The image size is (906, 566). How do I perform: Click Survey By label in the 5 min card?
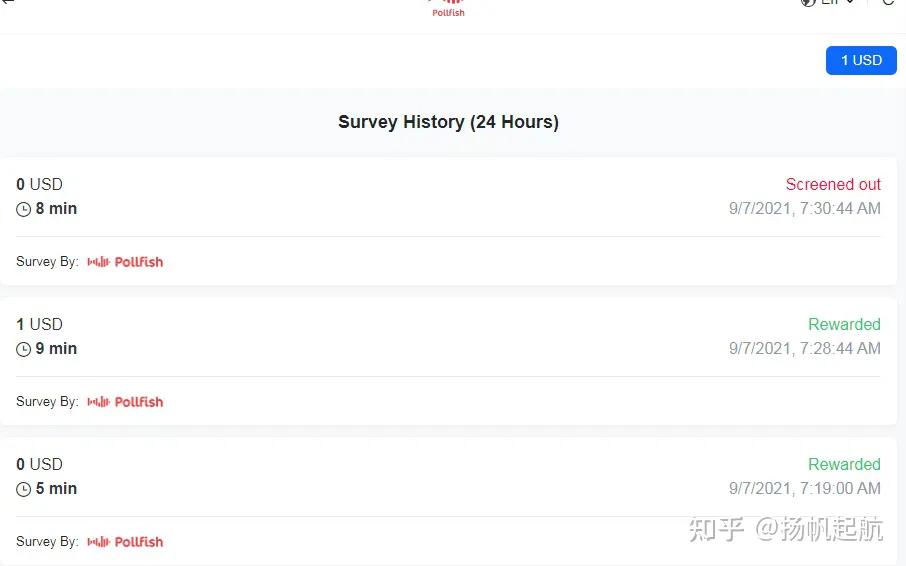point(47,542)
